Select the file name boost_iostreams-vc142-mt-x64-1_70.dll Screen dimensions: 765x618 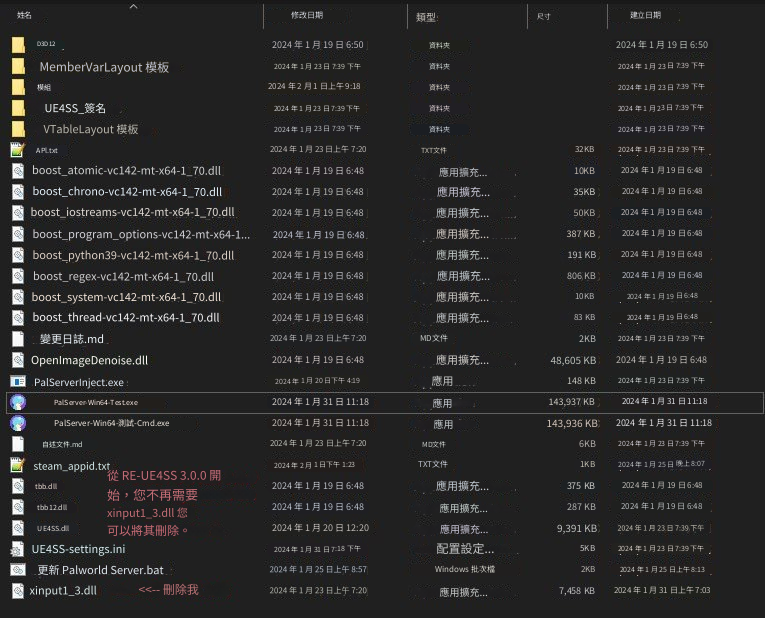(x=132, y=213)
